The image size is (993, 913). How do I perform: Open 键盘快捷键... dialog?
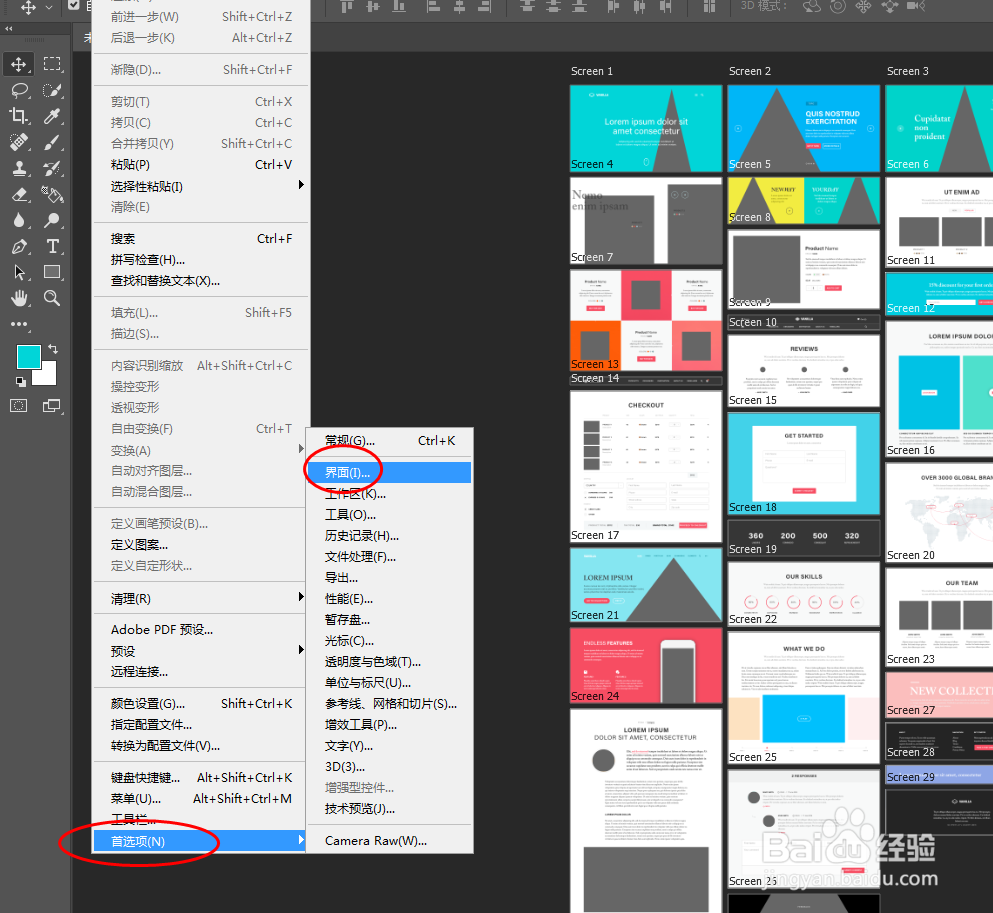click(x=201, y=778)
